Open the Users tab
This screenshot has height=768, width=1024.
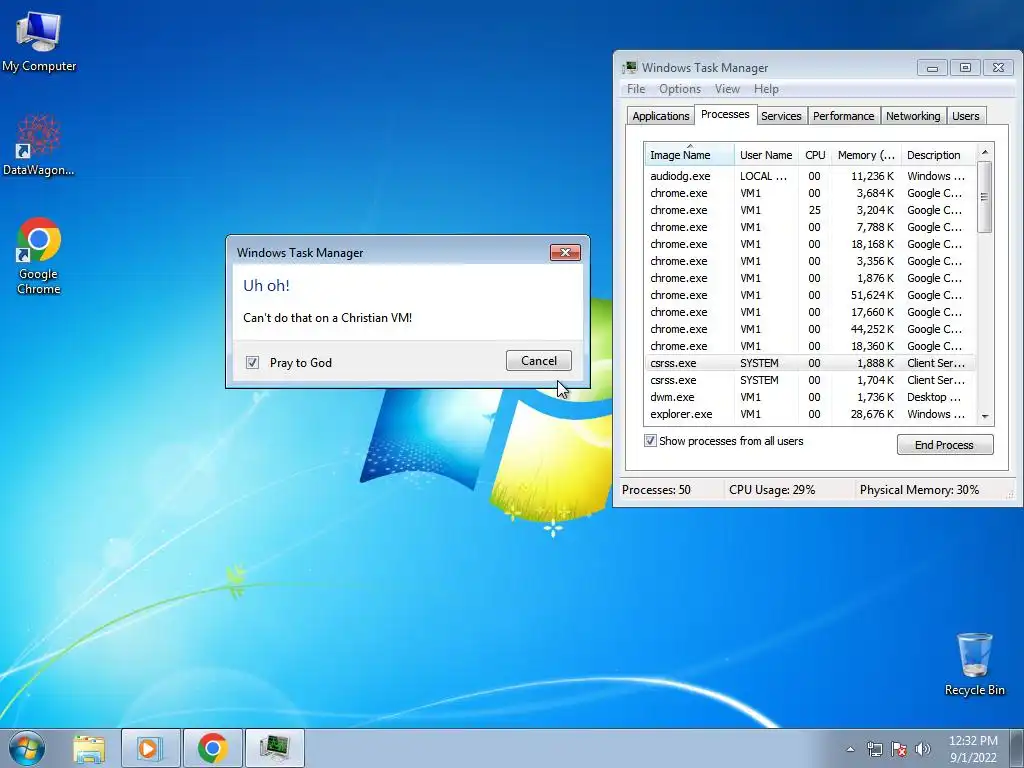[965, 116]
